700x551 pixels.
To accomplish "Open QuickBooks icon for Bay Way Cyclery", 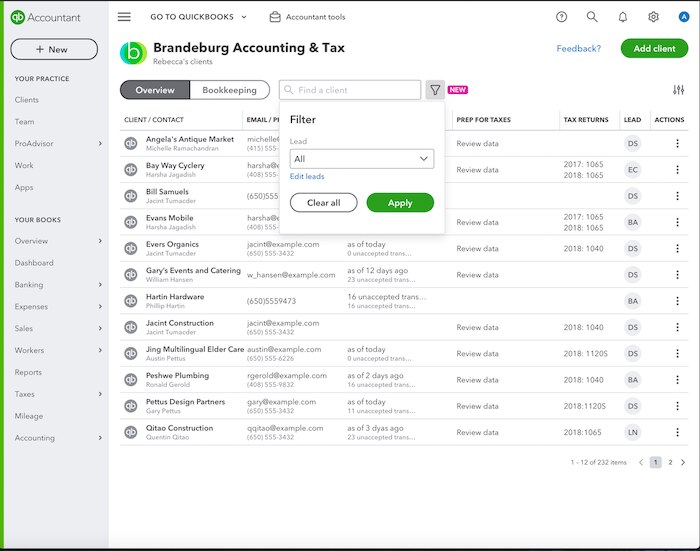I will (x=131, y=170).
